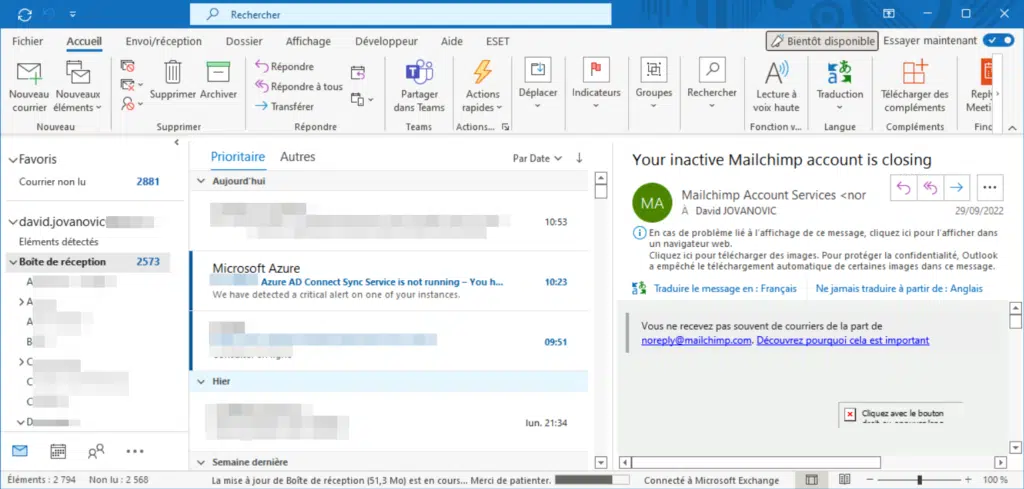Select the Boîte de réception folder

pyautogui.click(x=87, y=262)
